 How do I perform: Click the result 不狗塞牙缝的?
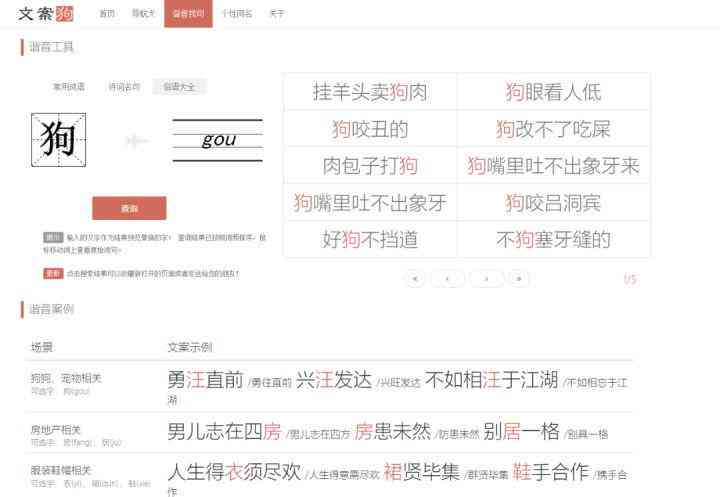pos(553,239)
